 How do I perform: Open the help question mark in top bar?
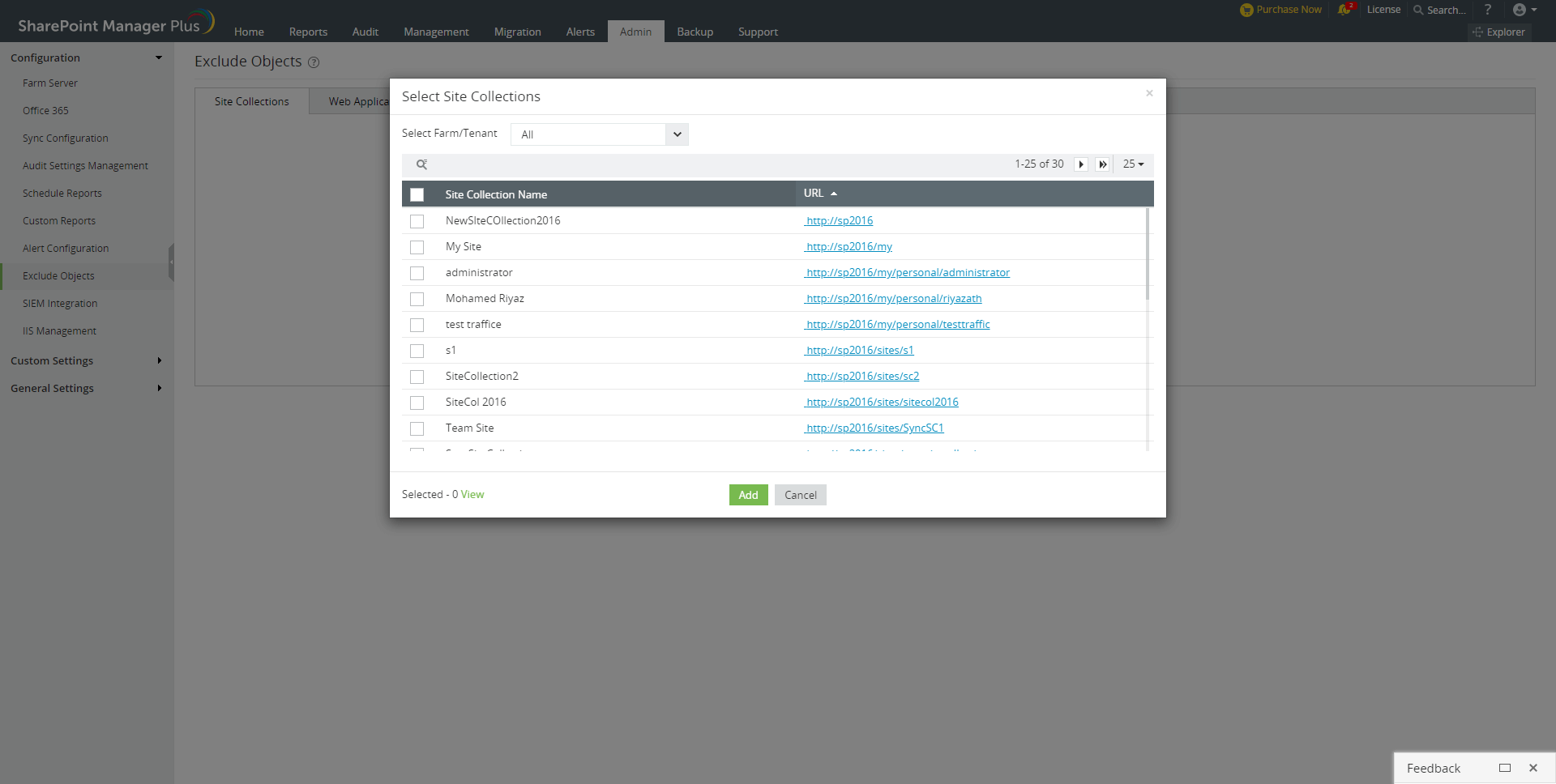click(x=1488, y=10)
